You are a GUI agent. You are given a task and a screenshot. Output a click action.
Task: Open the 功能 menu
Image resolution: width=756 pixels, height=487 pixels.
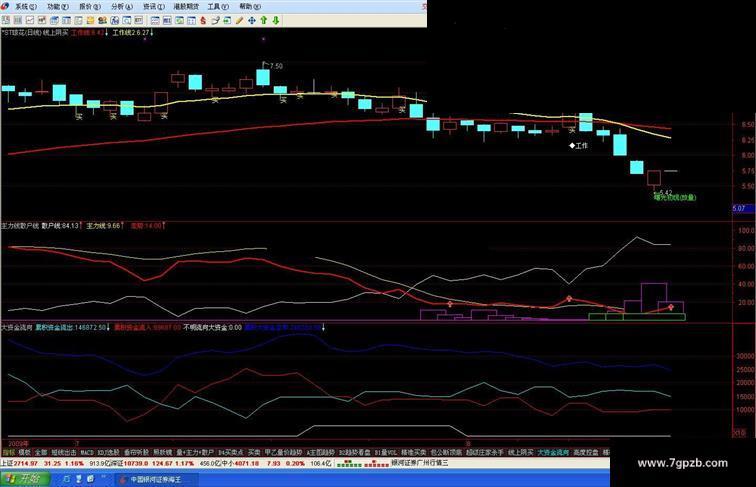pos(58,7)
